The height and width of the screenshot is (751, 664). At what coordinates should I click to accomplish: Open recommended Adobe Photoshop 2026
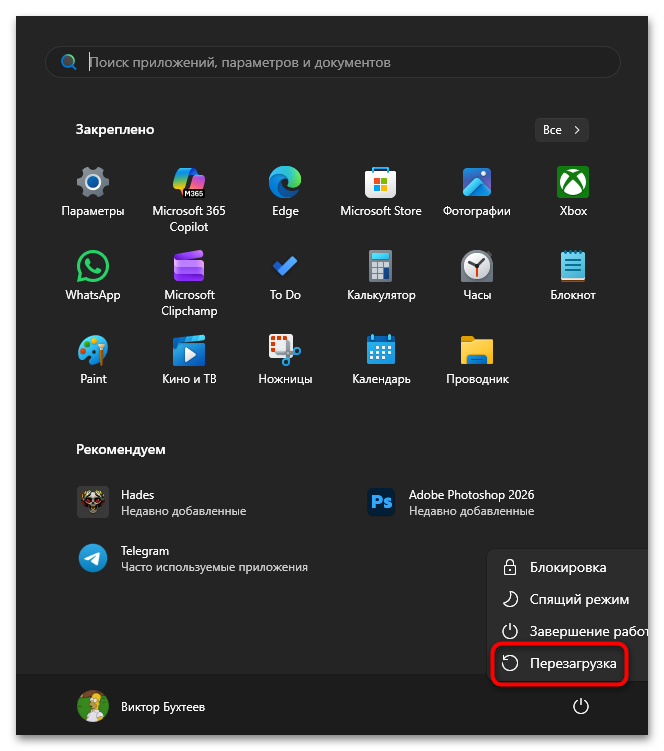450,502
